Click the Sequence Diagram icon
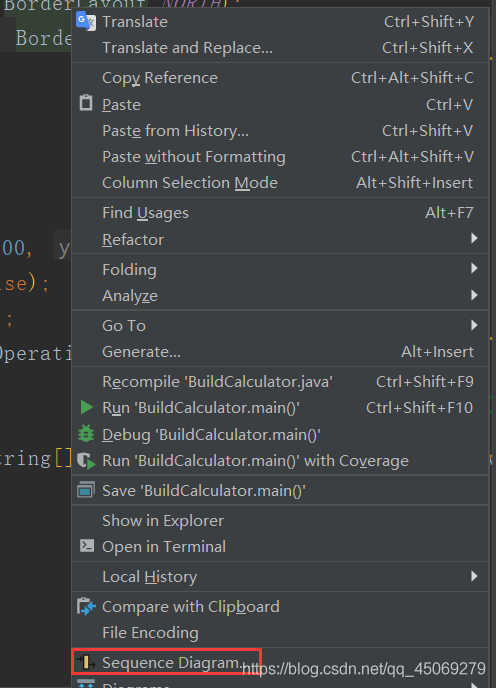496x688 pixels. coord(86,662)
